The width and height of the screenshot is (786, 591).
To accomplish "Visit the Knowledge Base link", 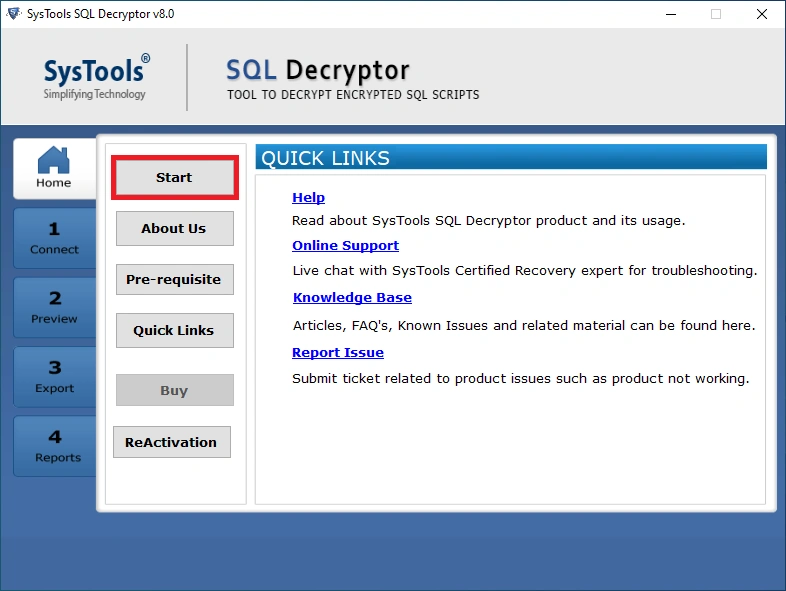I will click(x=352, y=297).
